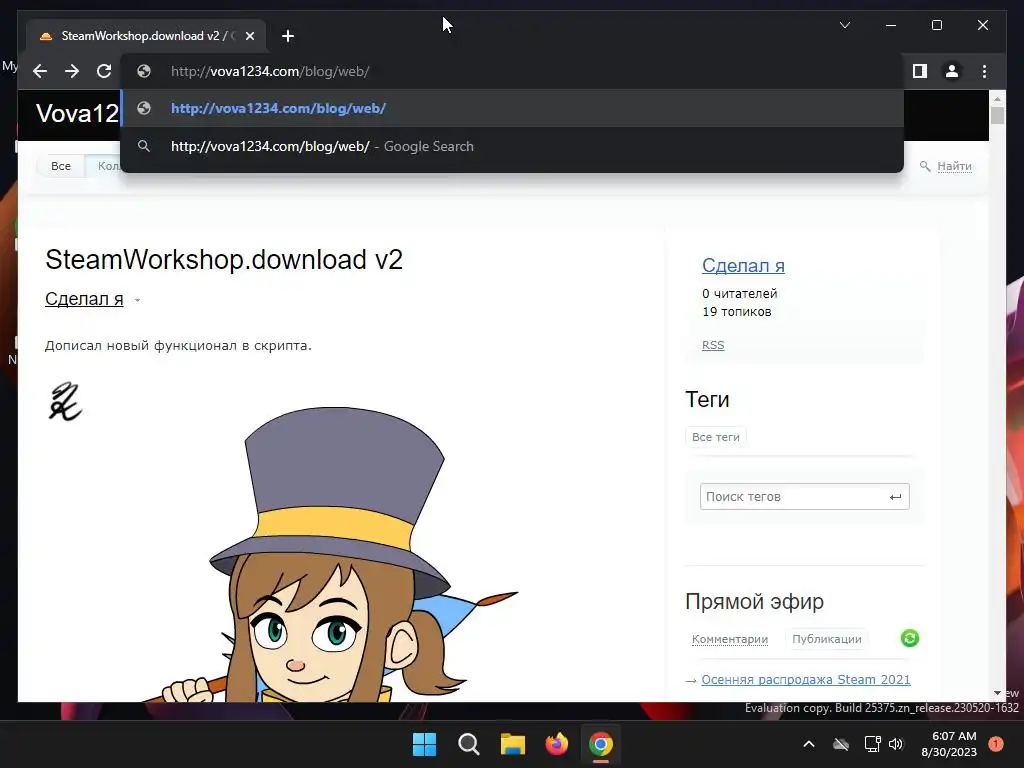Open Windows taskbar Search
The height and width of the screenshot is (768, 1024).
(468, 744)
